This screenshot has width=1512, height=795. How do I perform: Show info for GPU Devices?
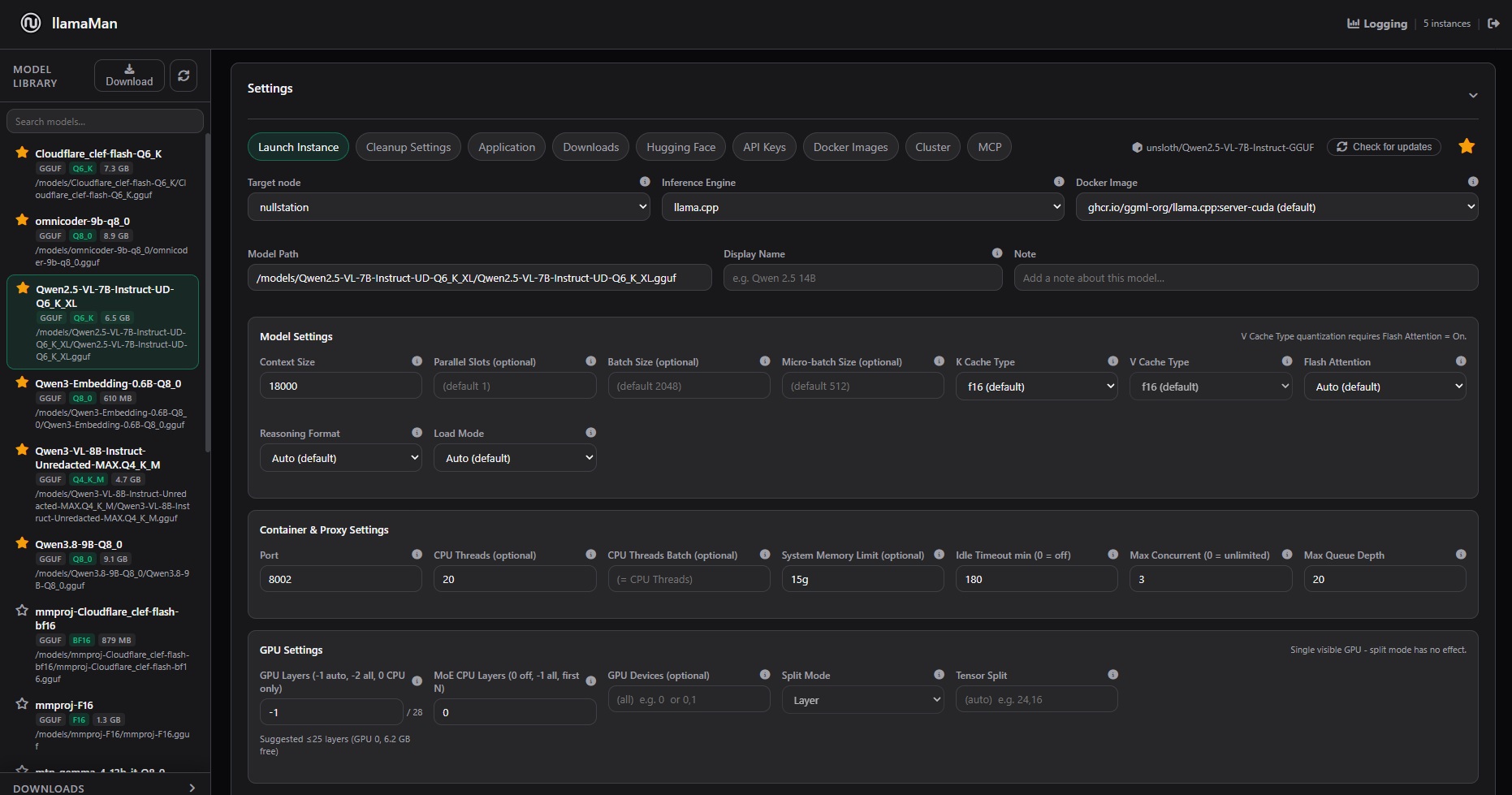tap(764, 675)
